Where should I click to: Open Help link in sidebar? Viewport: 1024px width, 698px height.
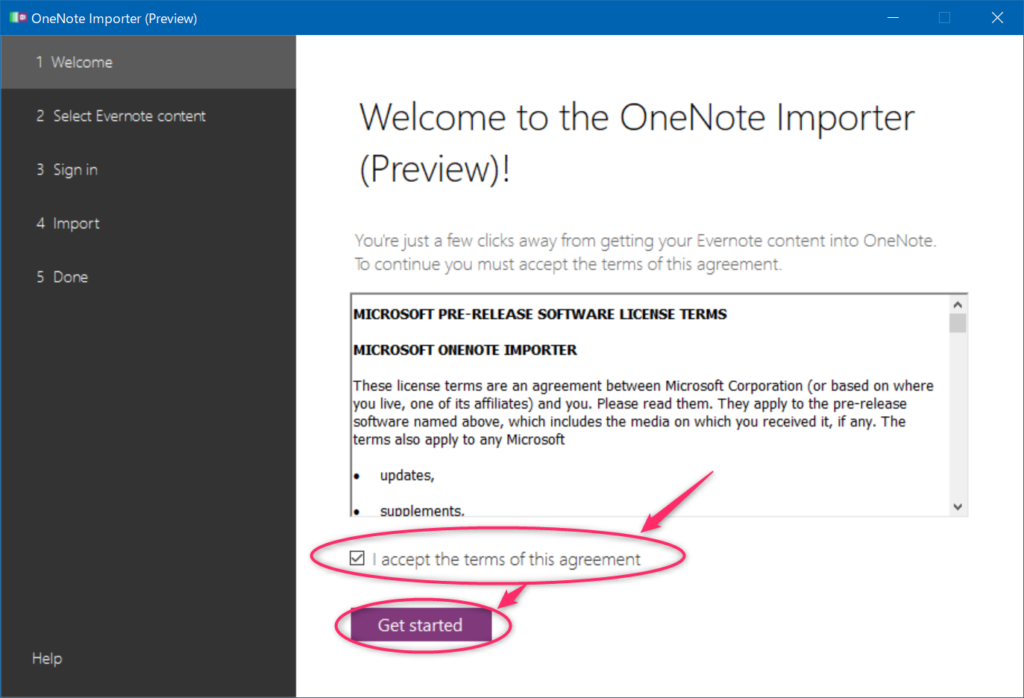[x=47, y=658]
